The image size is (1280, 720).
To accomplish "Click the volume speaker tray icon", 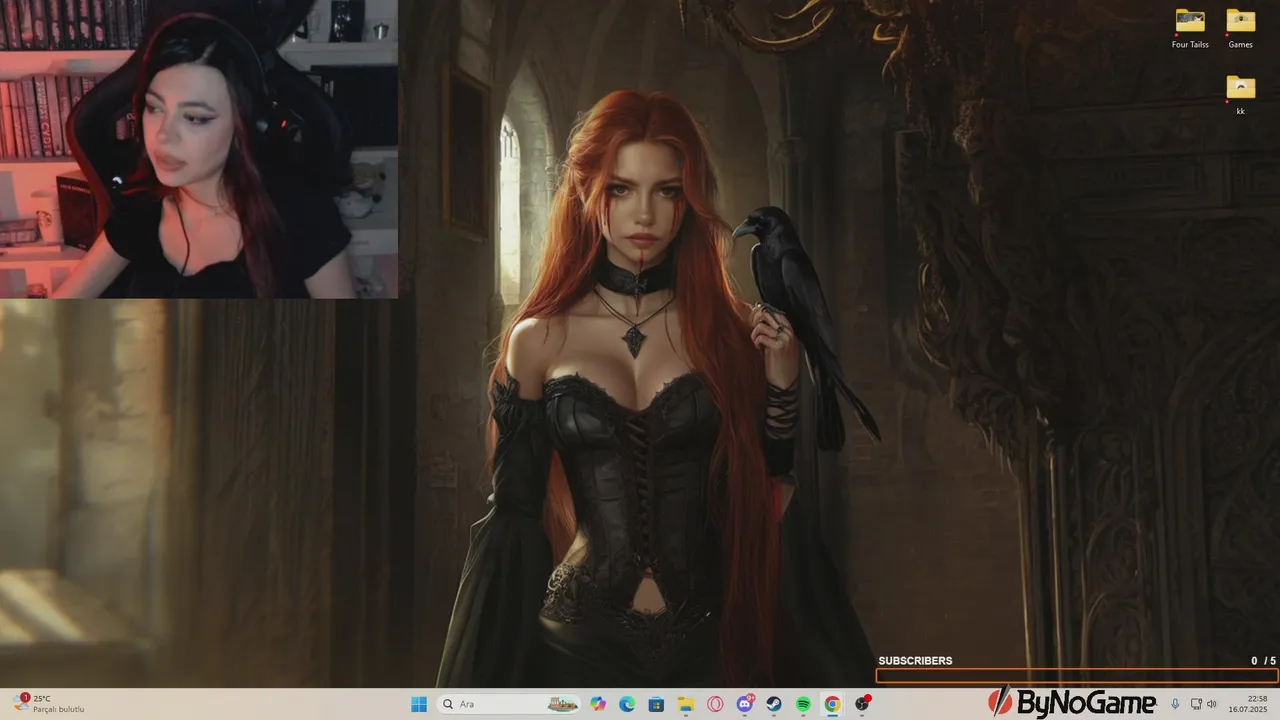I will pos(1212,704).
